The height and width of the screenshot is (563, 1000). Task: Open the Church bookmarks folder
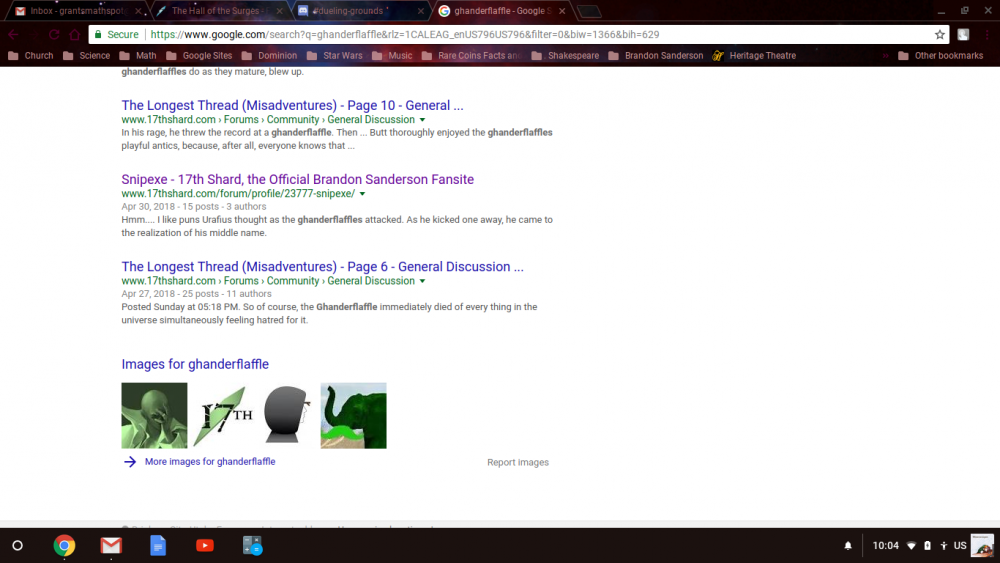click(x=31, y=55)
